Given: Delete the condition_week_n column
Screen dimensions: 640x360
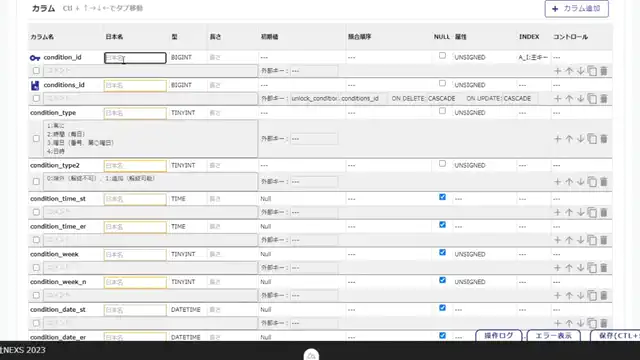Looking at the screenshot, I should click(x=604, y=296).
